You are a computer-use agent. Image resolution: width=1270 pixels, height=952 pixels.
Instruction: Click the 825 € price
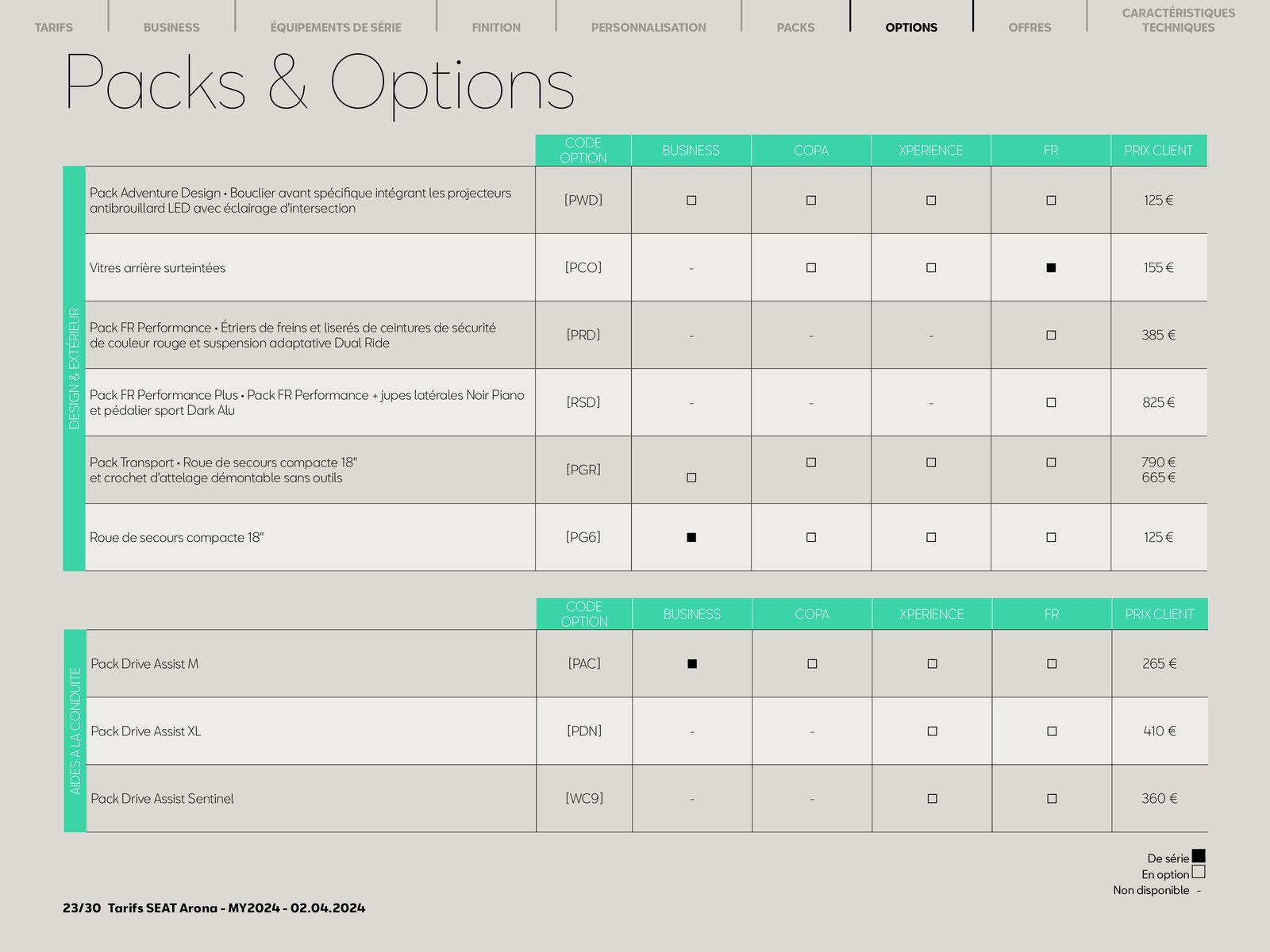[1159, 402]
